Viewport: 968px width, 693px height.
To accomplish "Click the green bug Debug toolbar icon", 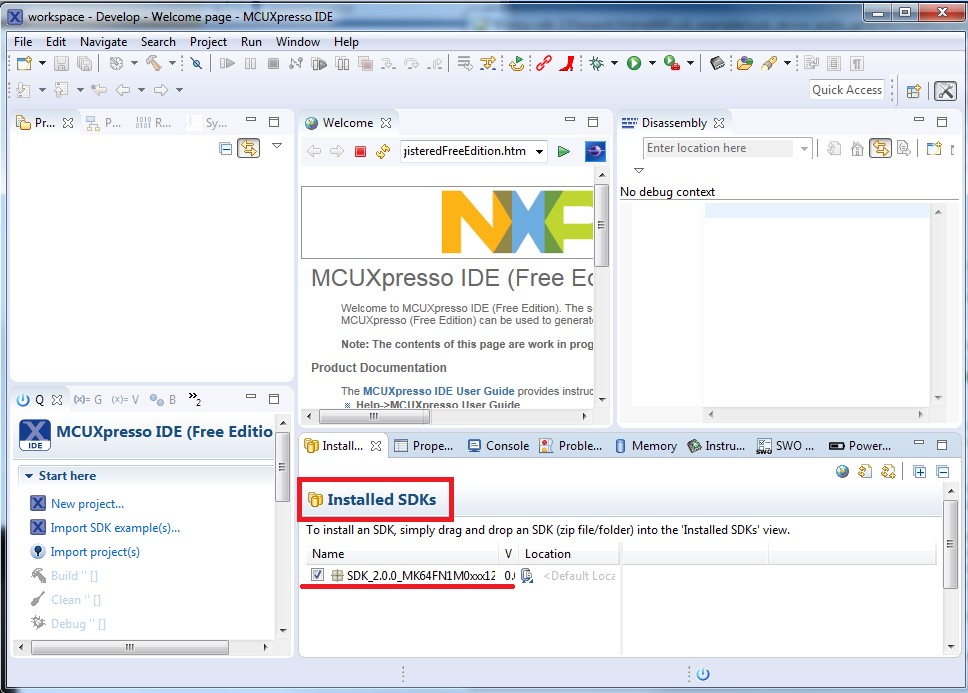I will (x=596, y=63).
